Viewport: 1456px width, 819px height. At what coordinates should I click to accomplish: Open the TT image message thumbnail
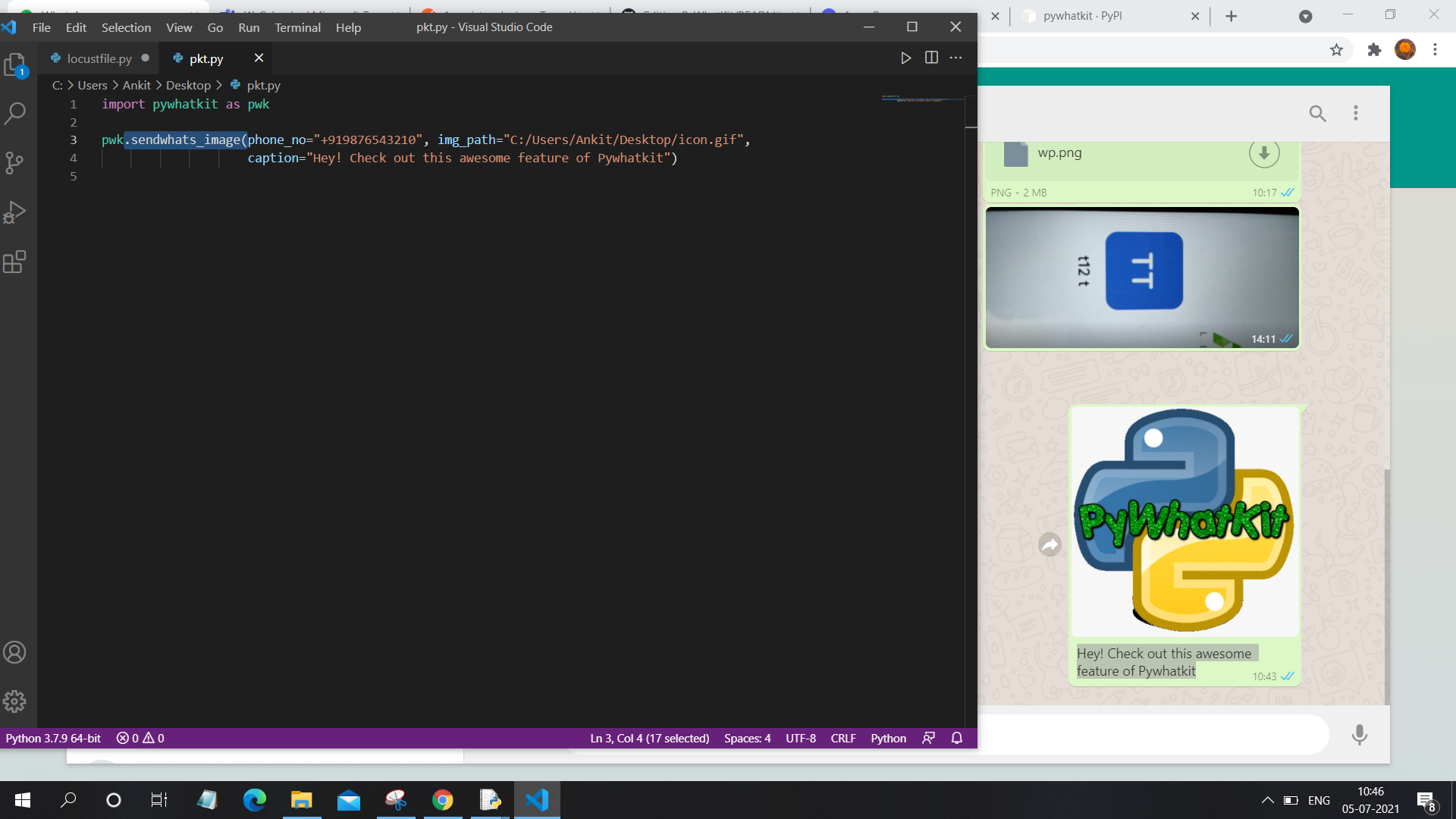point(1142,278)
